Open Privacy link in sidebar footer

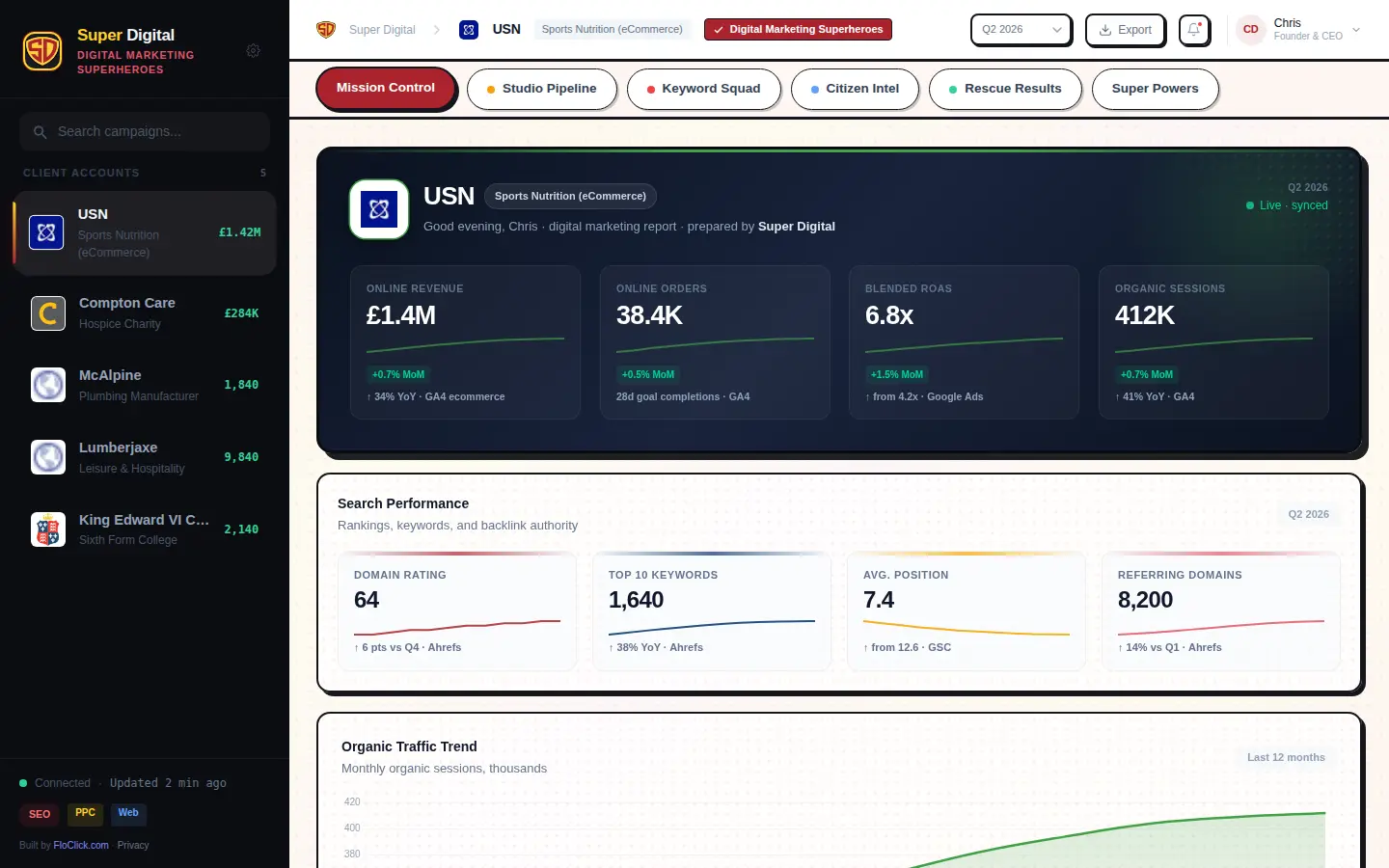coord(133,846)
